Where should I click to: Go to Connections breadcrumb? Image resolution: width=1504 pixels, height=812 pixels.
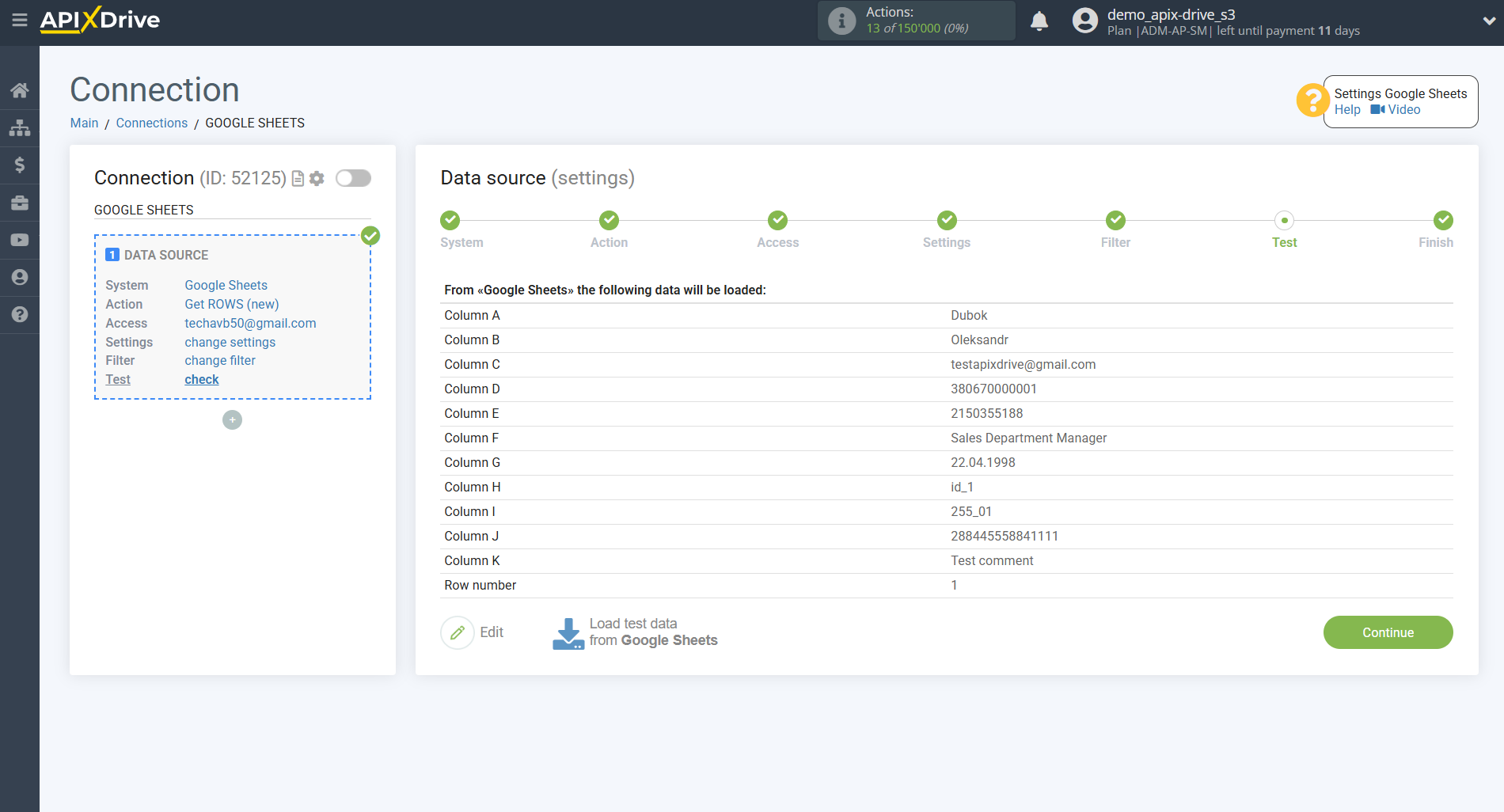click(x=152, y=123)
